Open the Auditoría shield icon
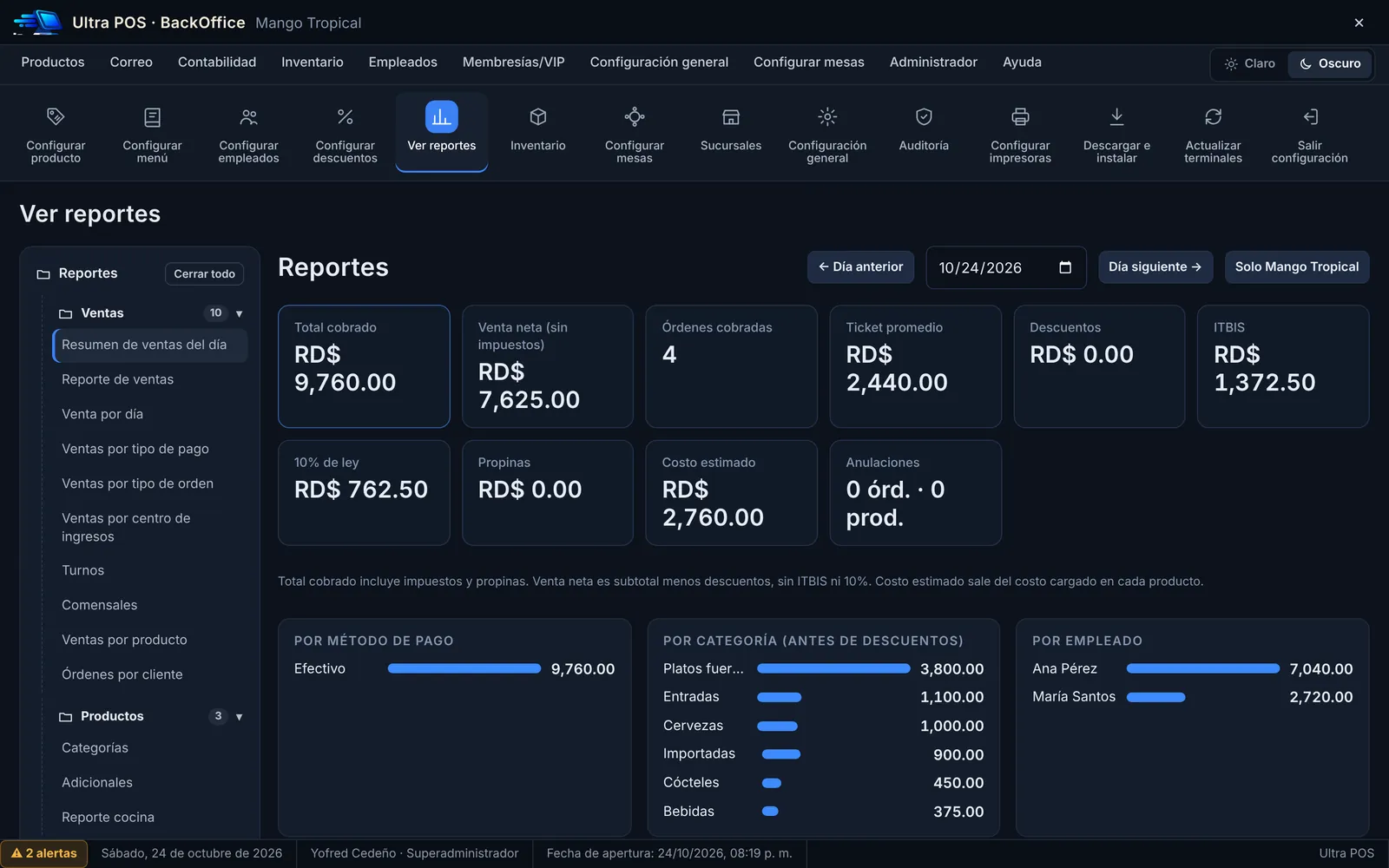Image resolution: width=1389 pixels, height=868 pixels. click(924, 116)
